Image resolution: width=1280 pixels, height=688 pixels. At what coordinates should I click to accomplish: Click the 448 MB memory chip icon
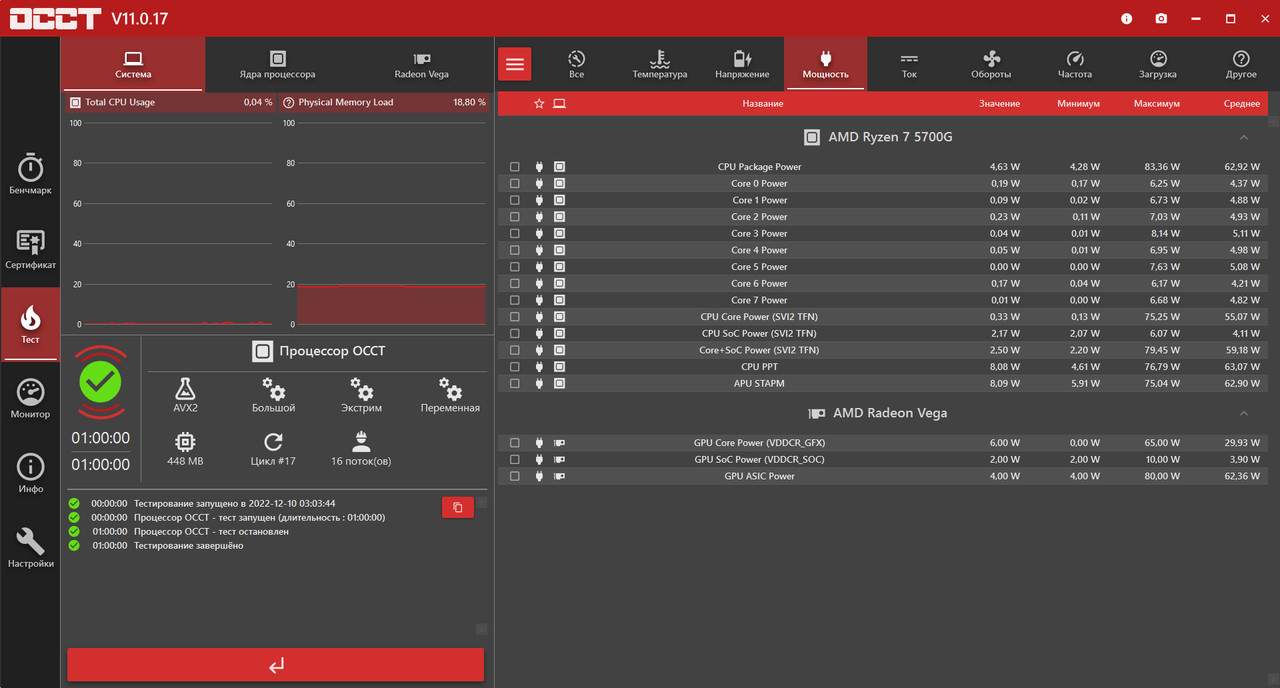pos(185,442)
